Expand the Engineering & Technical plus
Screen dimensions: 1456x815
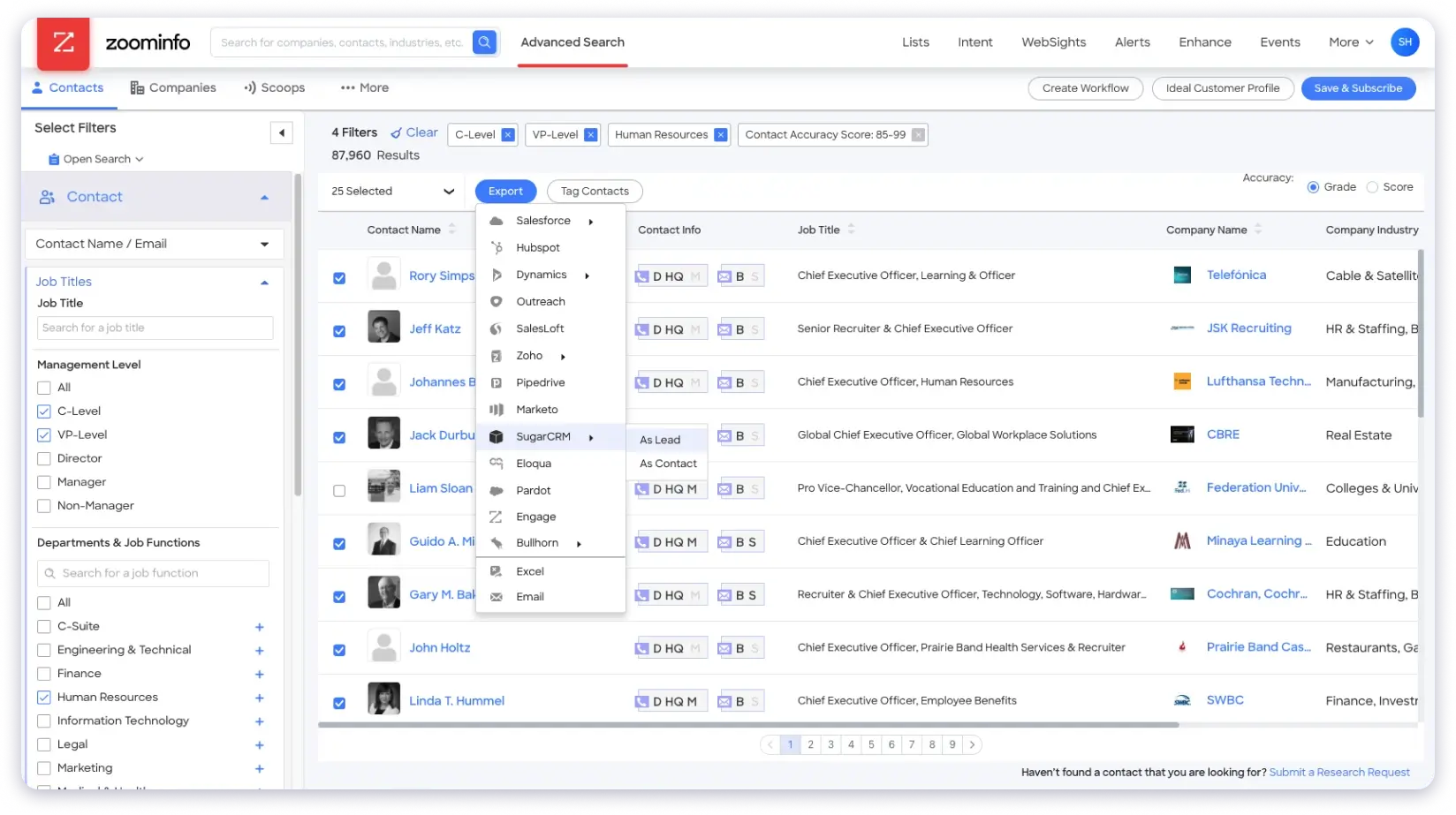tap(260, 651)
